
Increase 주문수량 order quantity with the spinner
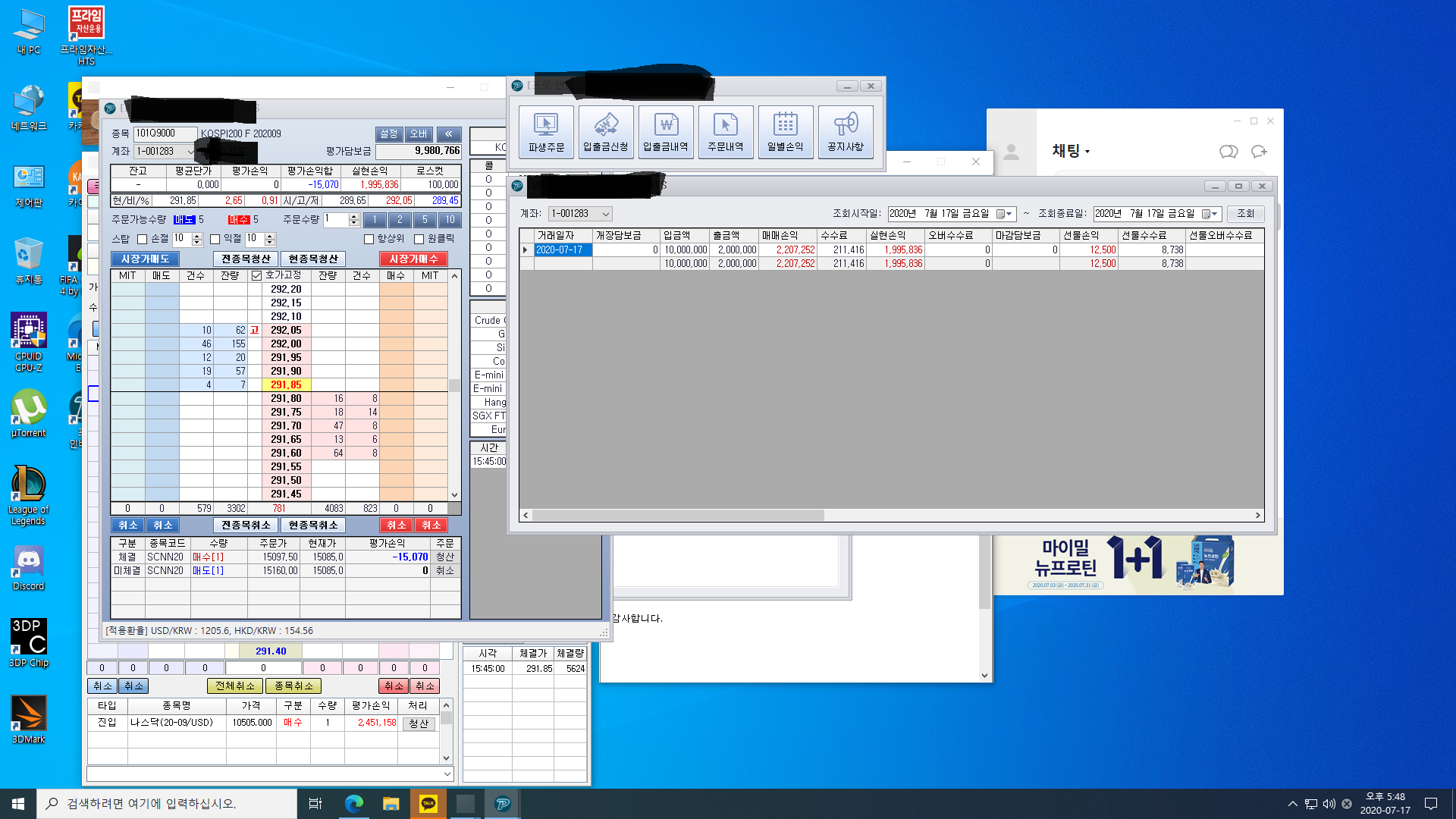tap(353, 216)
